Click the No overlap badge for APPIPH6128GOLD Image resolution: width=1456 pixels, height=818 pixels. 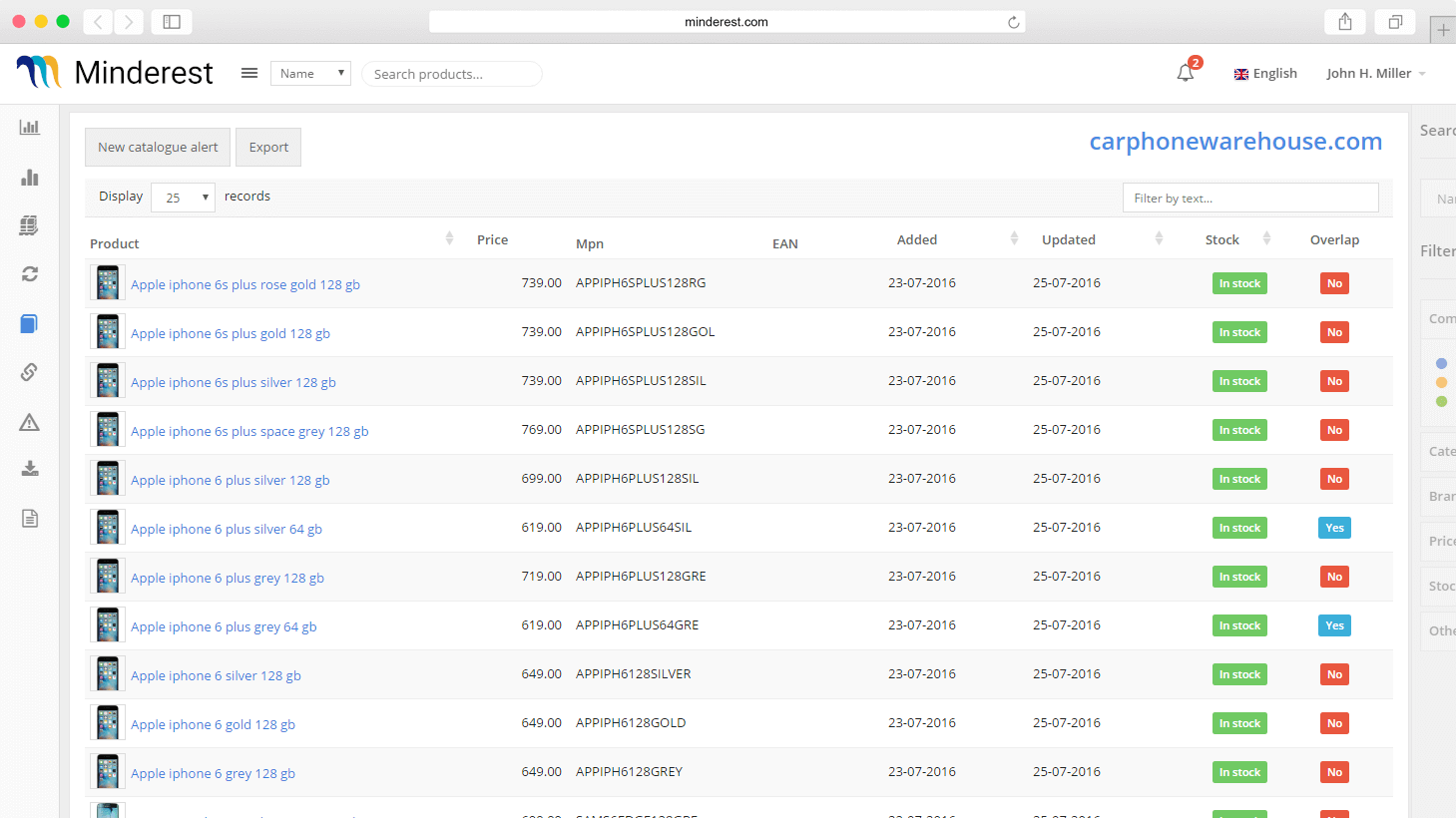click(1334, 723)
